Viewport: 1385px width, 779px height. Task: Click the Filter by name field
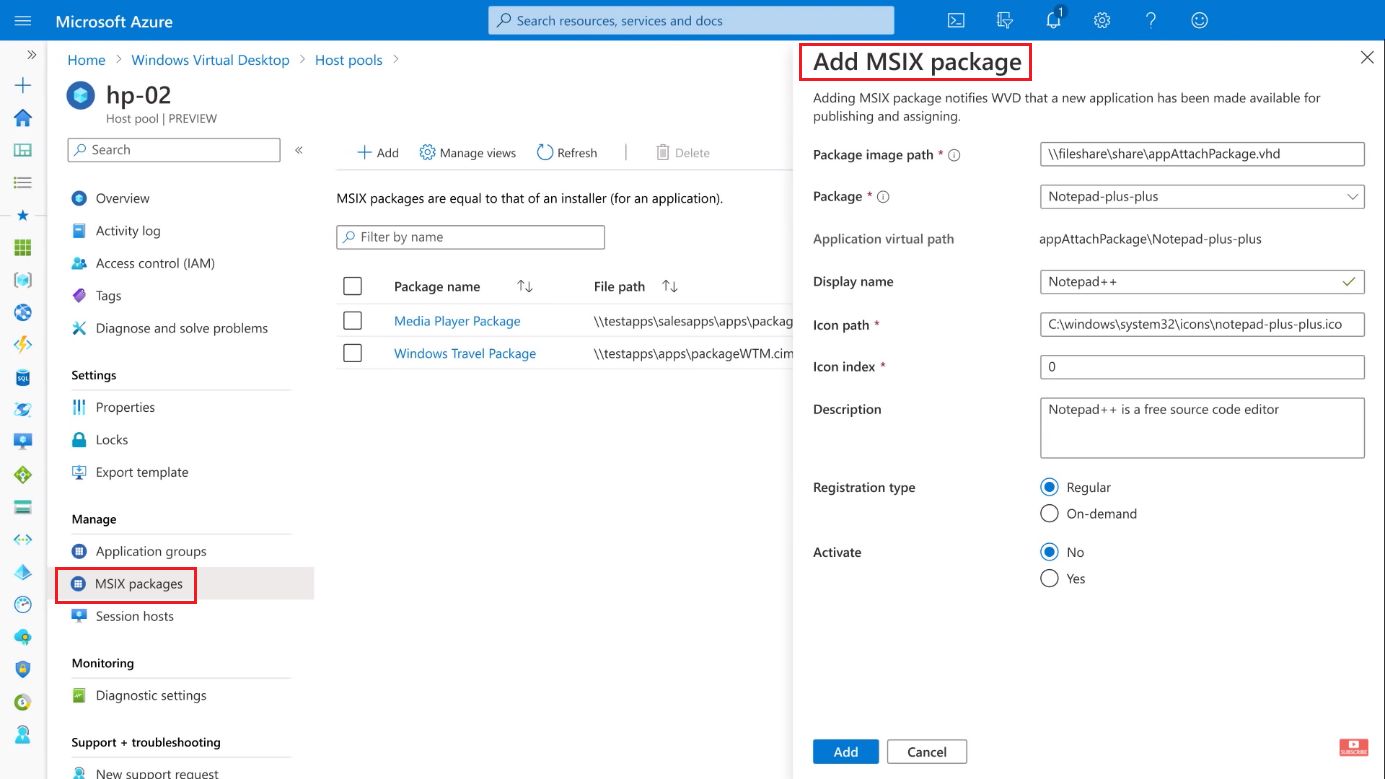pyautogui.click(x=470, y=237)
